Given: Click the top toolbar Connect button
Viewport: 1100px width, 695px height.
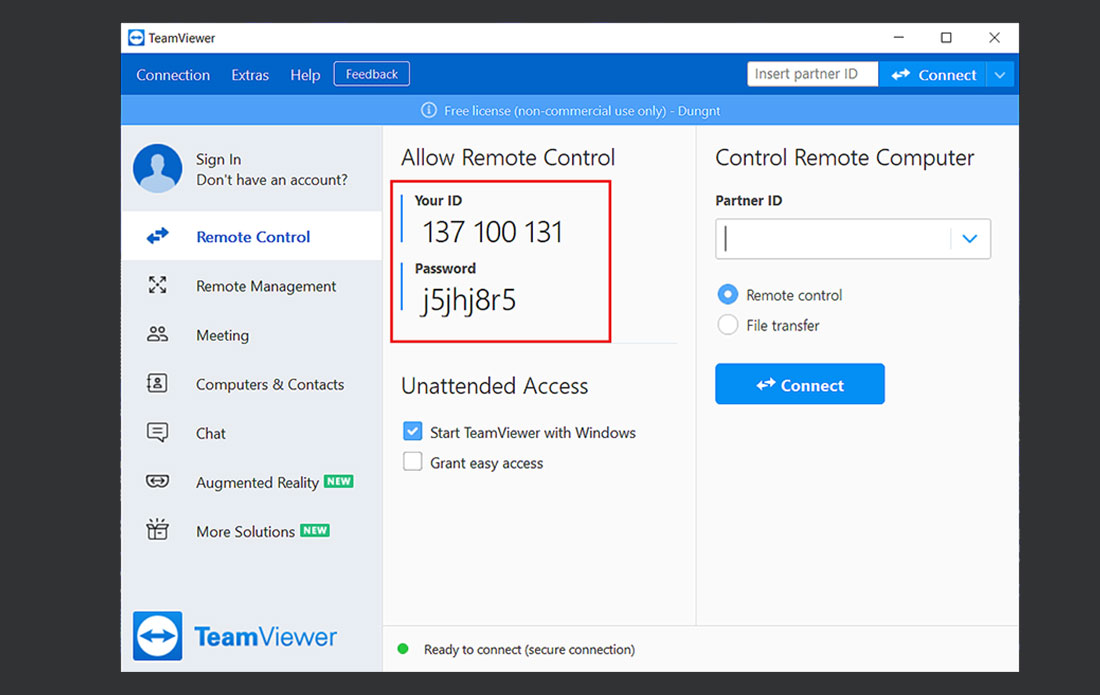Looking at the screenshot, I should [933, 74].
